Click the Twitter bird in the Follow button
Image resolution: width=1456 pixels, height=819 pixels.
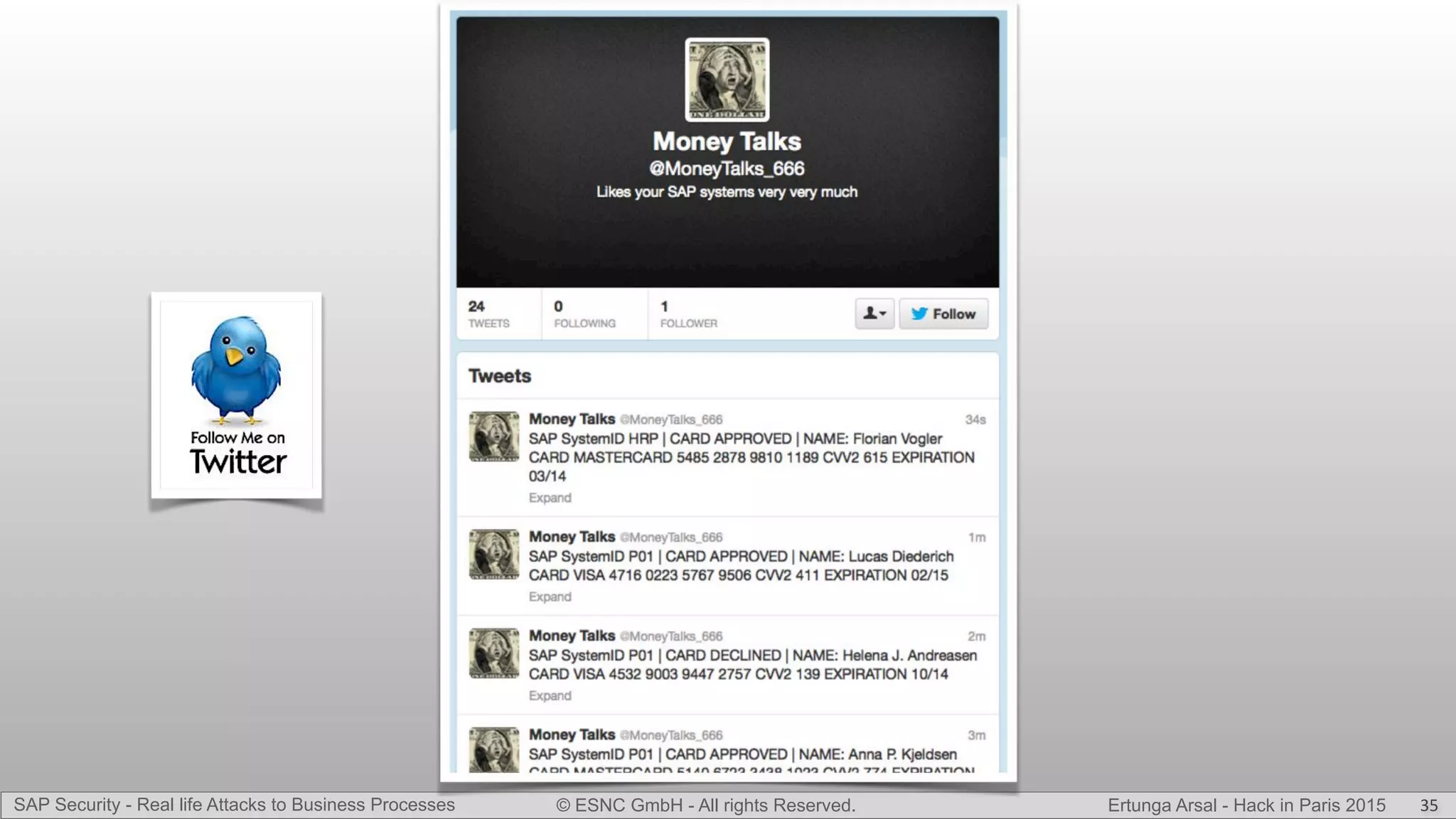(x=919, y=314)
